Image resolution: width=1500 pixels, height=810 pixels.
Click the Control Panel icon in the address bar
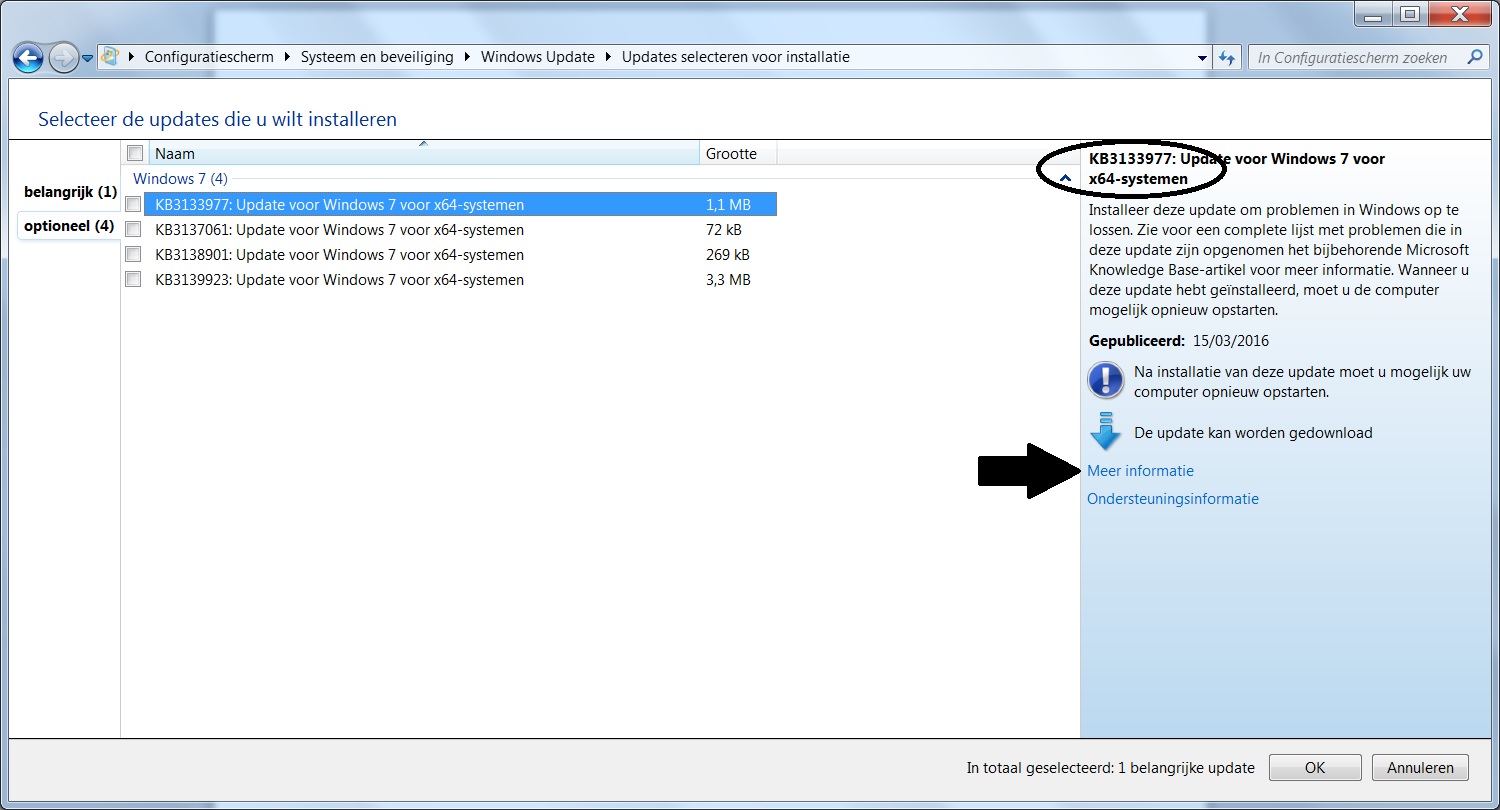click(x=110, y=57)
